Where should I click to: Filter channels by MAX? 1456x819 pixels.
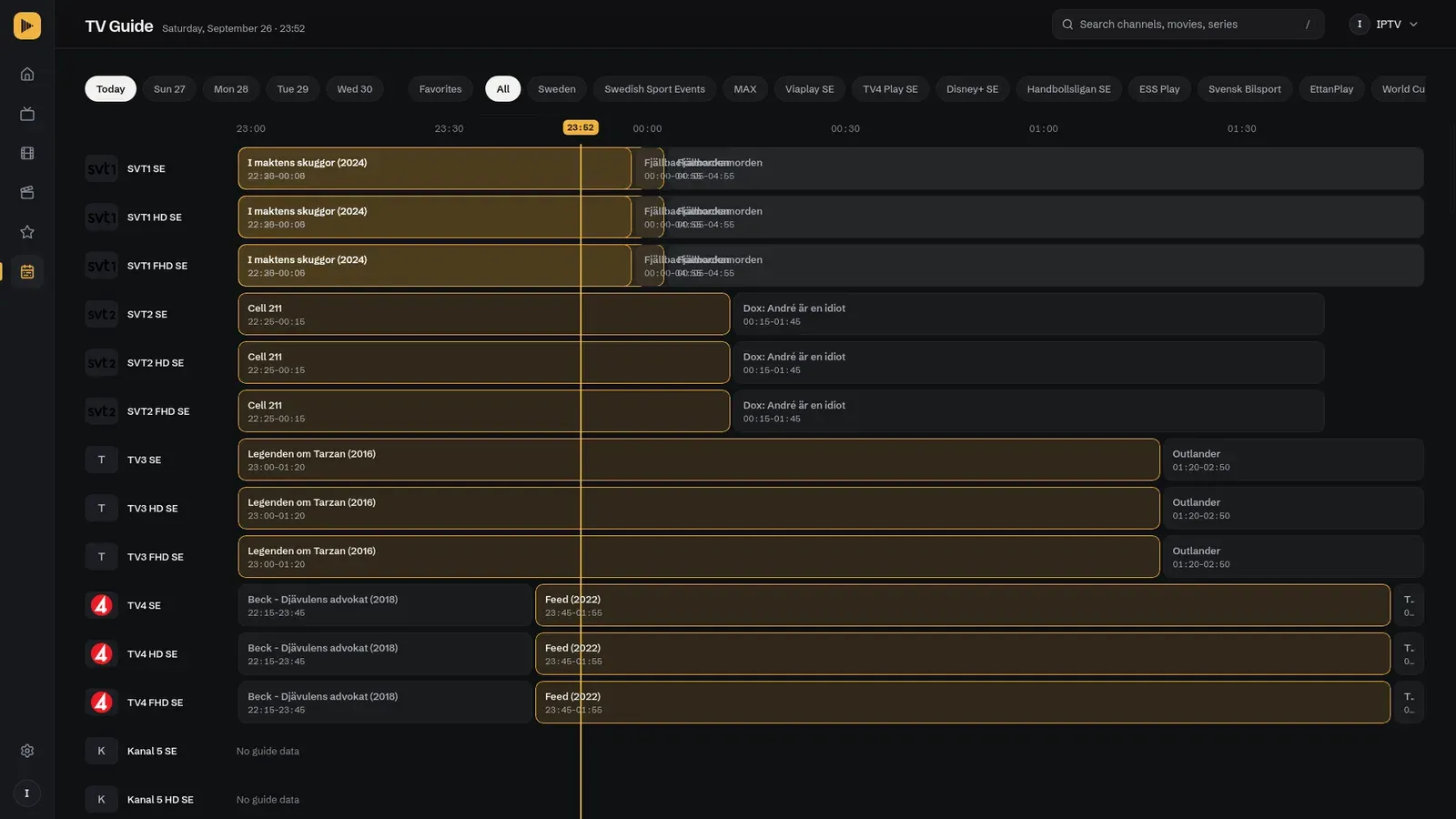(745, 89)
